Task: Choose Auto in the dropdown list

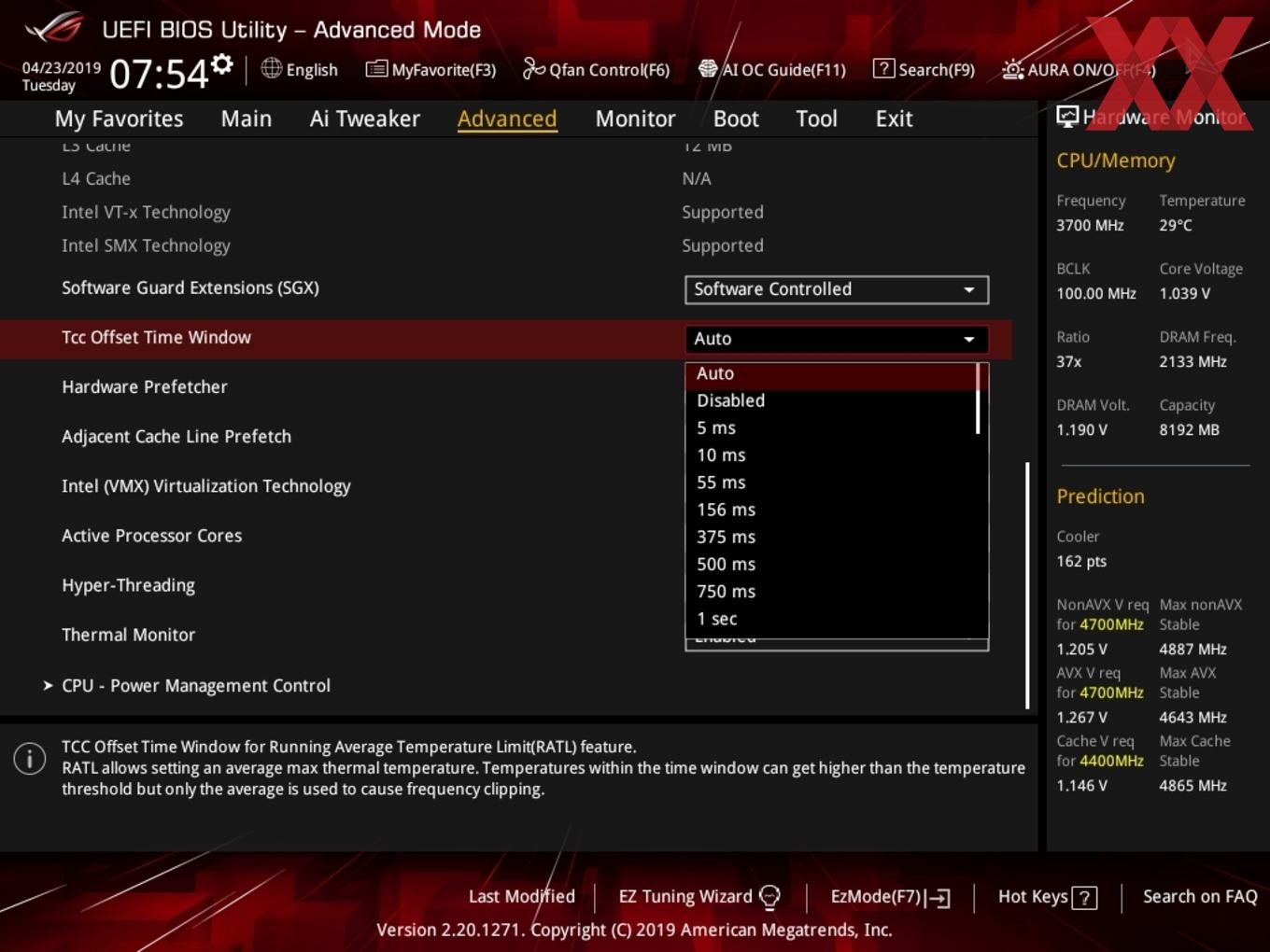Action: [x=831, y=373]
